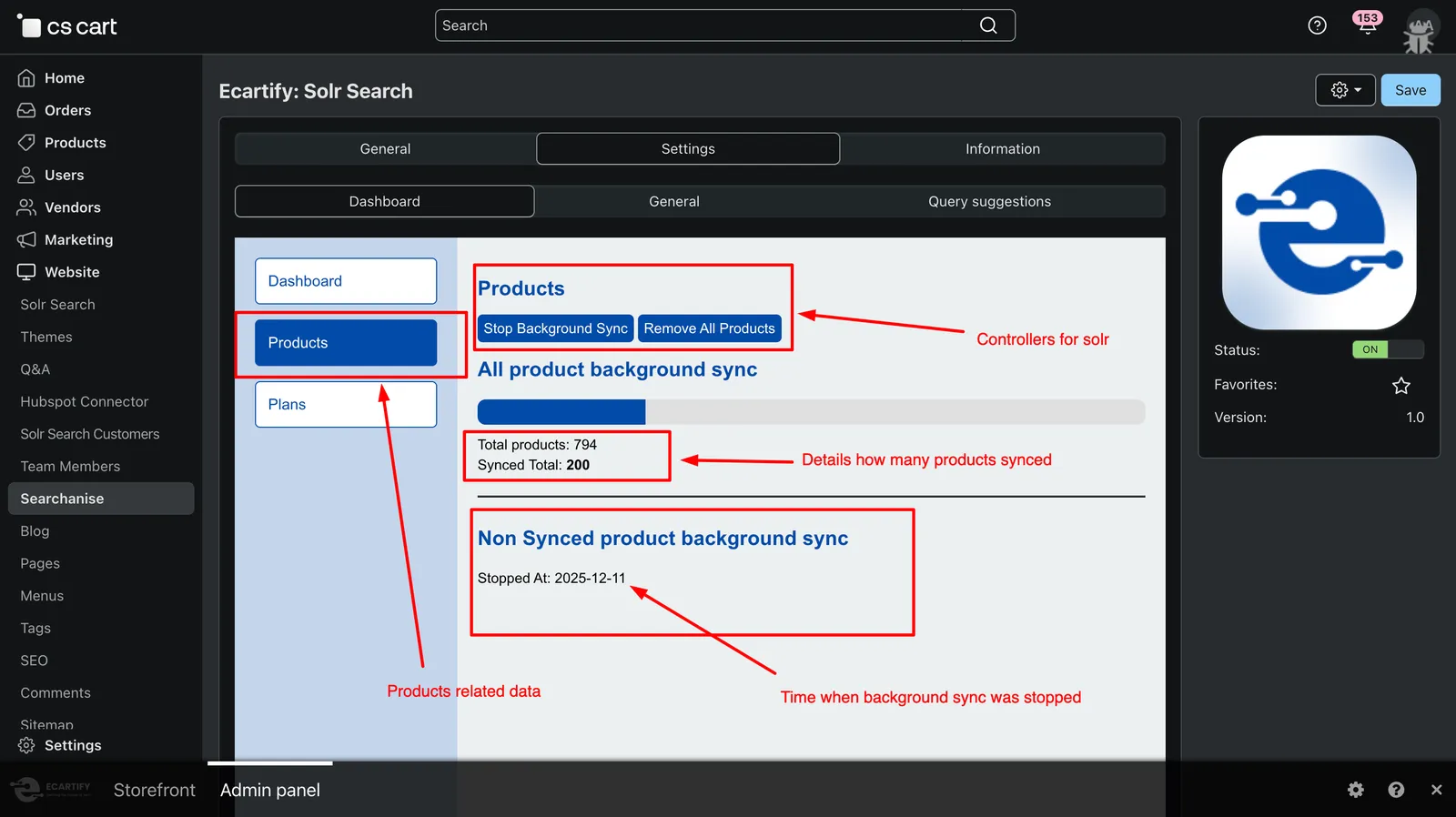Open the user profile avatar

(1420, 31)
